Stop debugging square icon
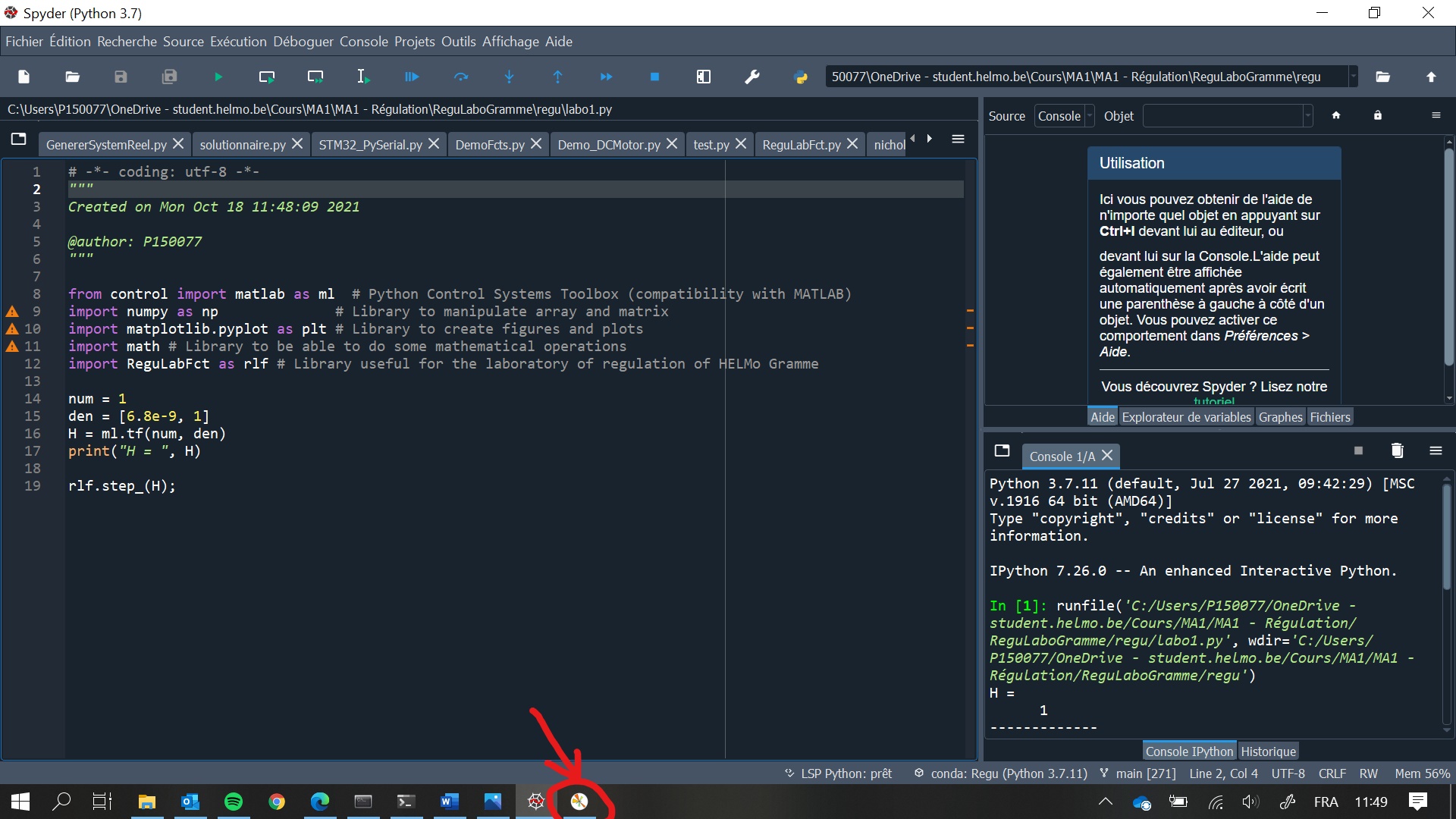 [x=654, y=77]
